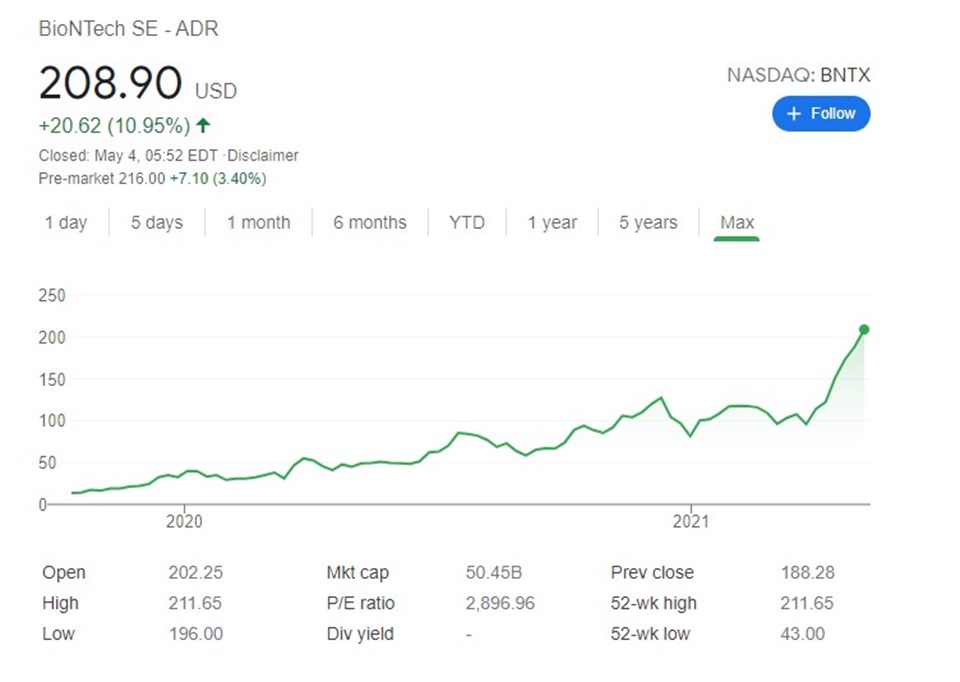Screen dimensions: 960x682
Task: Select the YTD tab
Action: [x=467, y=222]
